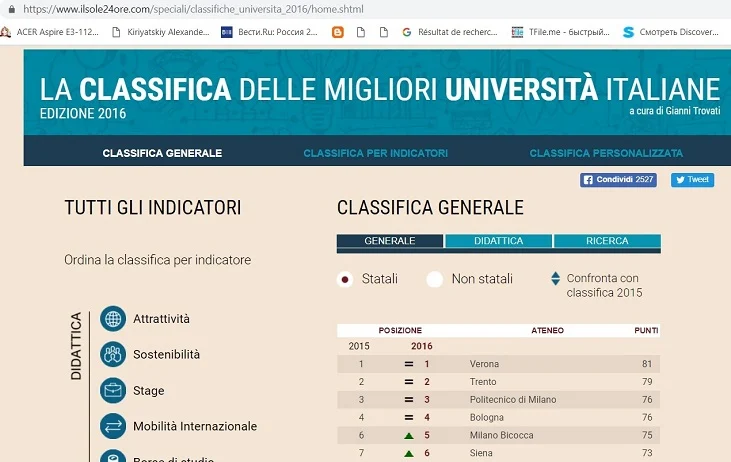Click the green up arrow in Siena row
This screenshot has height=462, width=731.
[409, 454]
